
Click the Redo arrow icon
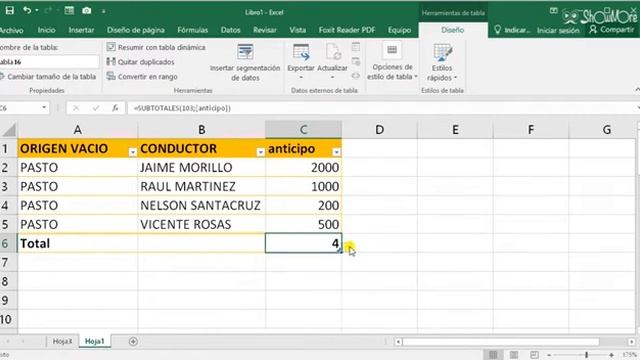click(x=49, y=11)
